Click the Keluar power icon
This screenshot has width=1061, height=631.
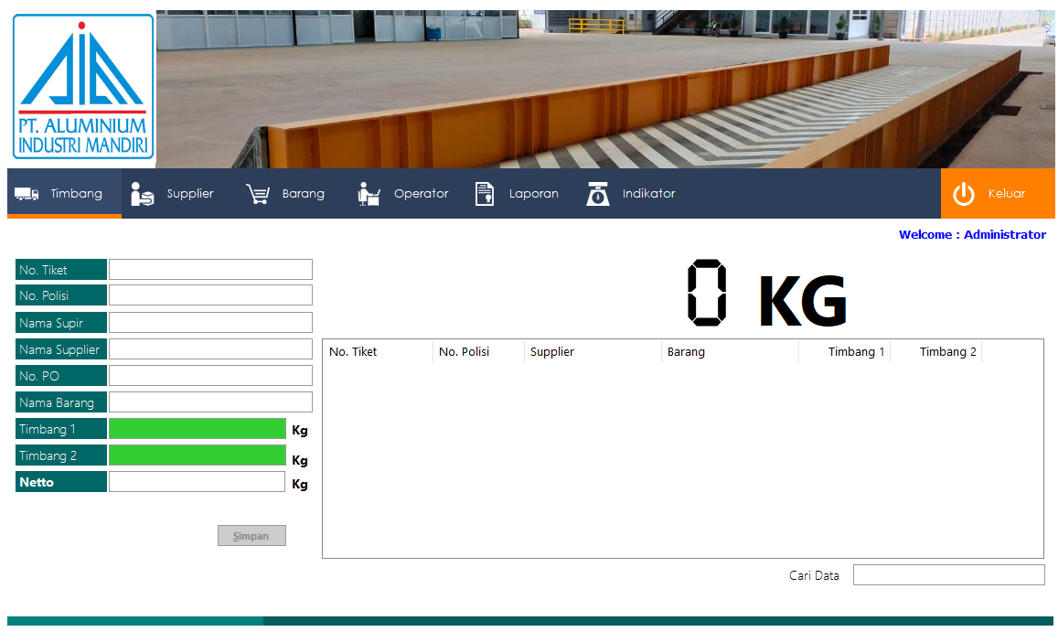[x=964, y=194]
